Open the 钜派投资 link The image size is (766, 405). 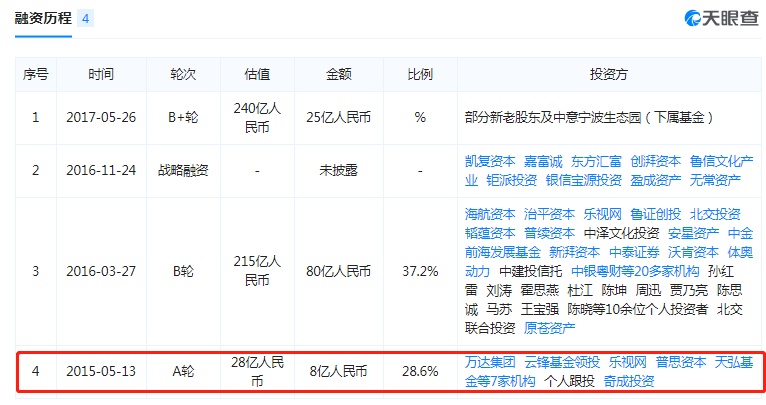pos(511,180)
